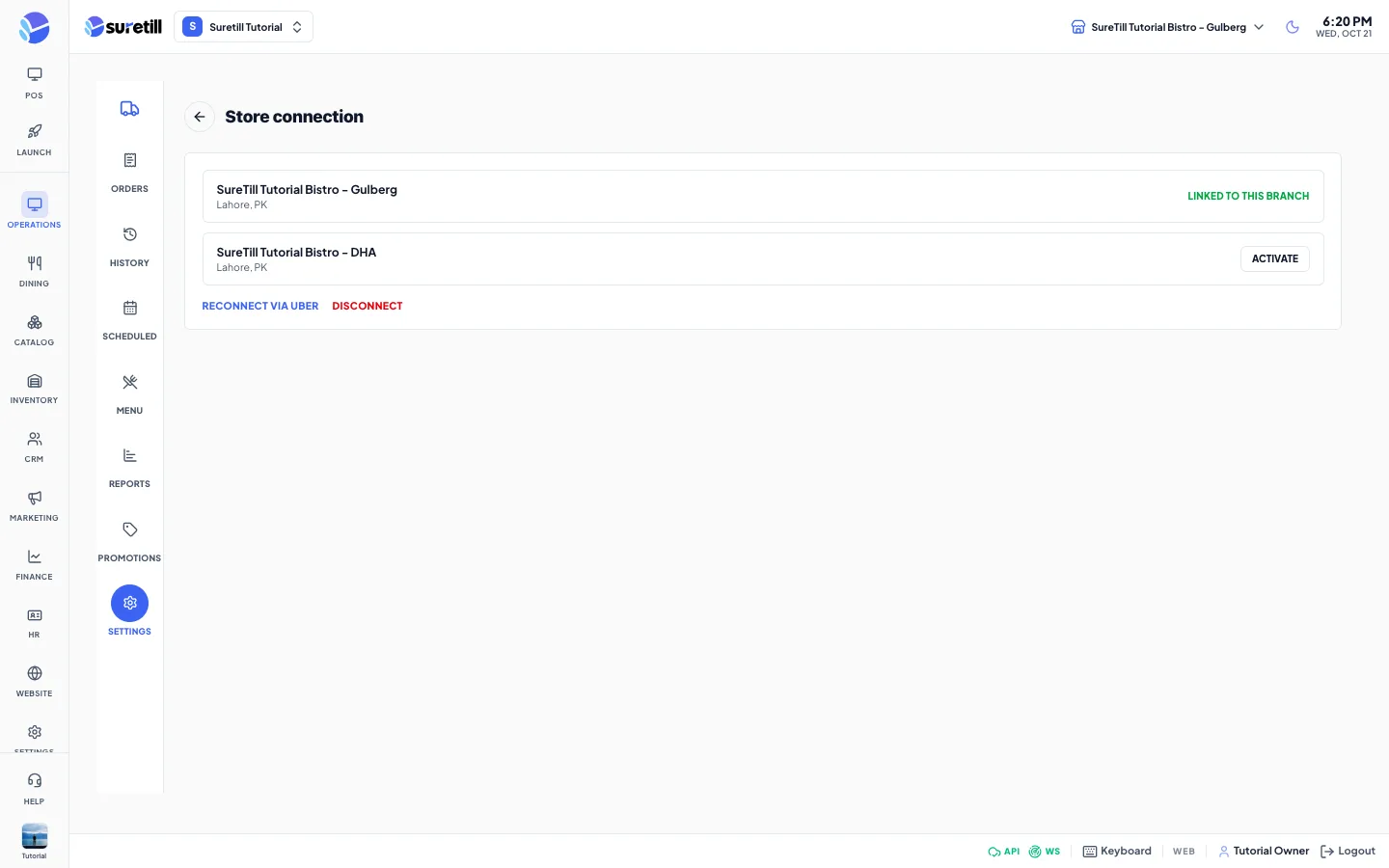Click the Linked To This Branch status
The image size is (1389, 868).
tap(1248, 196)
